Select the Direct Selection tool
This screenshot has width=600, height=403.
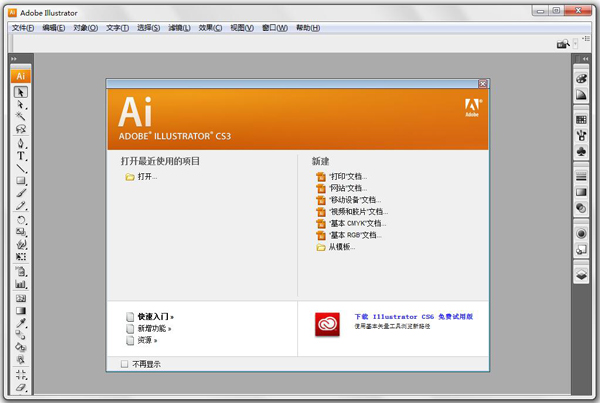[21, 104]
